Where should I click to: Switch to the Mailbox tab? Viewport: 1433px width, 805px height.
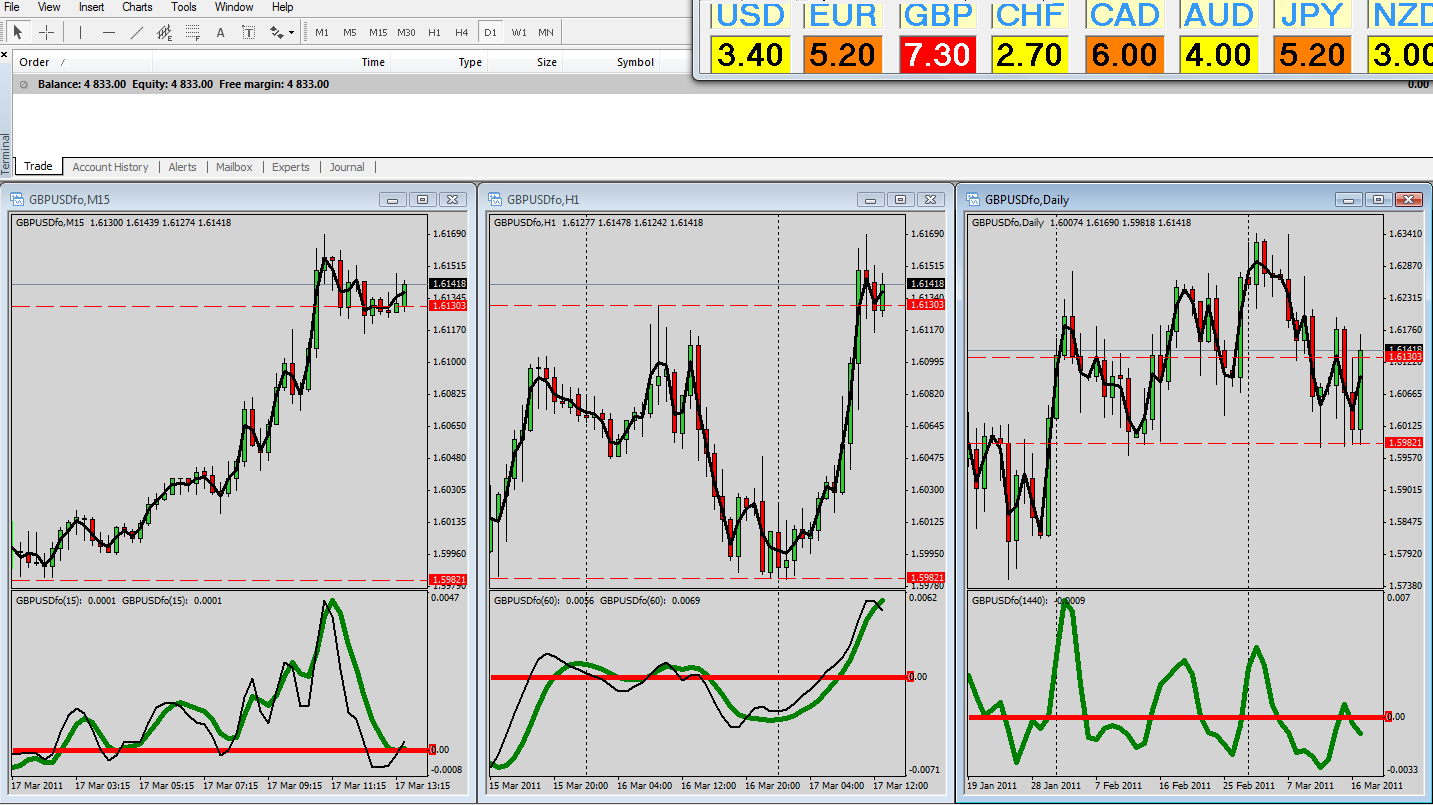[234, 167]
